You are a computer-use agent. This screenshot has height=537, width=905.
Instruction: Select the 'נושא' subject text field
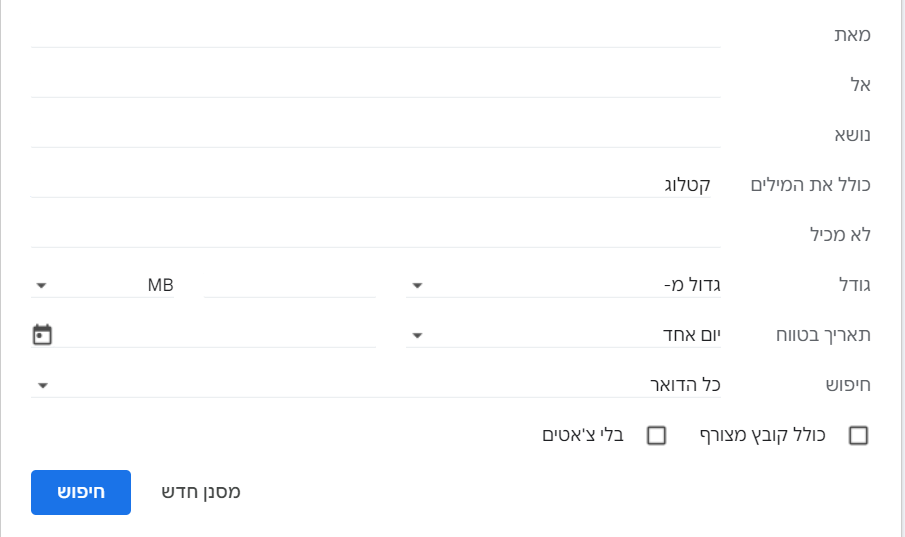click(376, 134)
